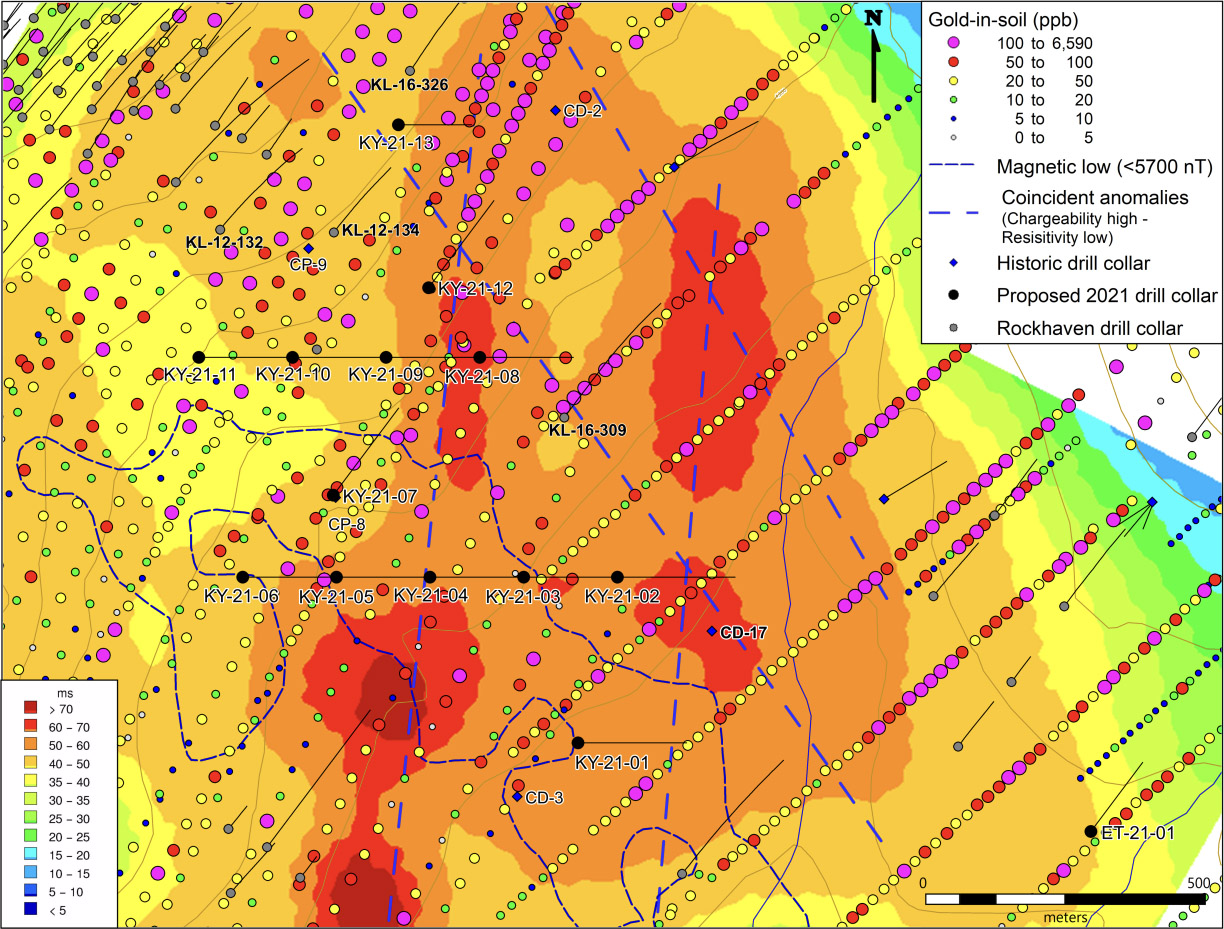Click the yellow 20 to 50 legend circle

pos(952,81)
